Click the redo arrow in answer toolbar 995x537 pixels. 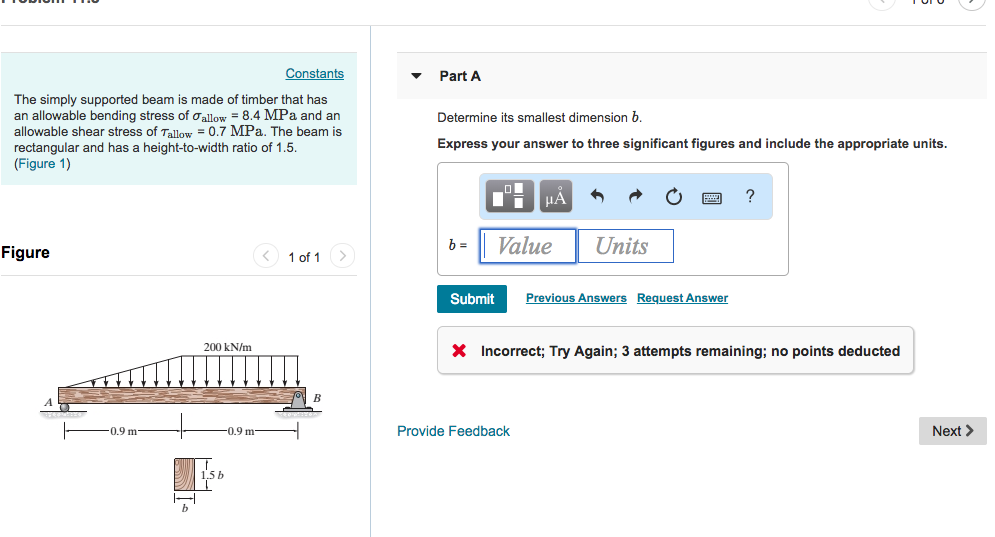635,197
